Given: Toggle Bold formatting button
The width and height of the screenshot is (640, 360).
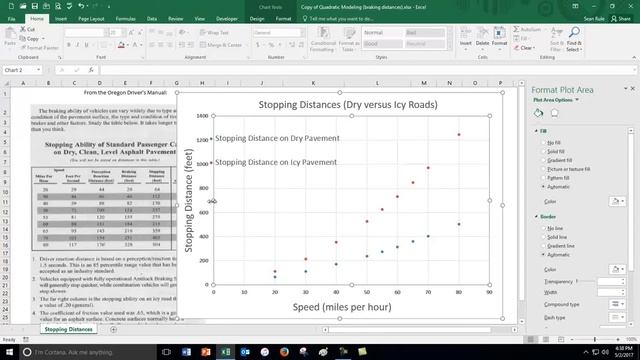Looking at the screenshot, I should coord(69,45).
